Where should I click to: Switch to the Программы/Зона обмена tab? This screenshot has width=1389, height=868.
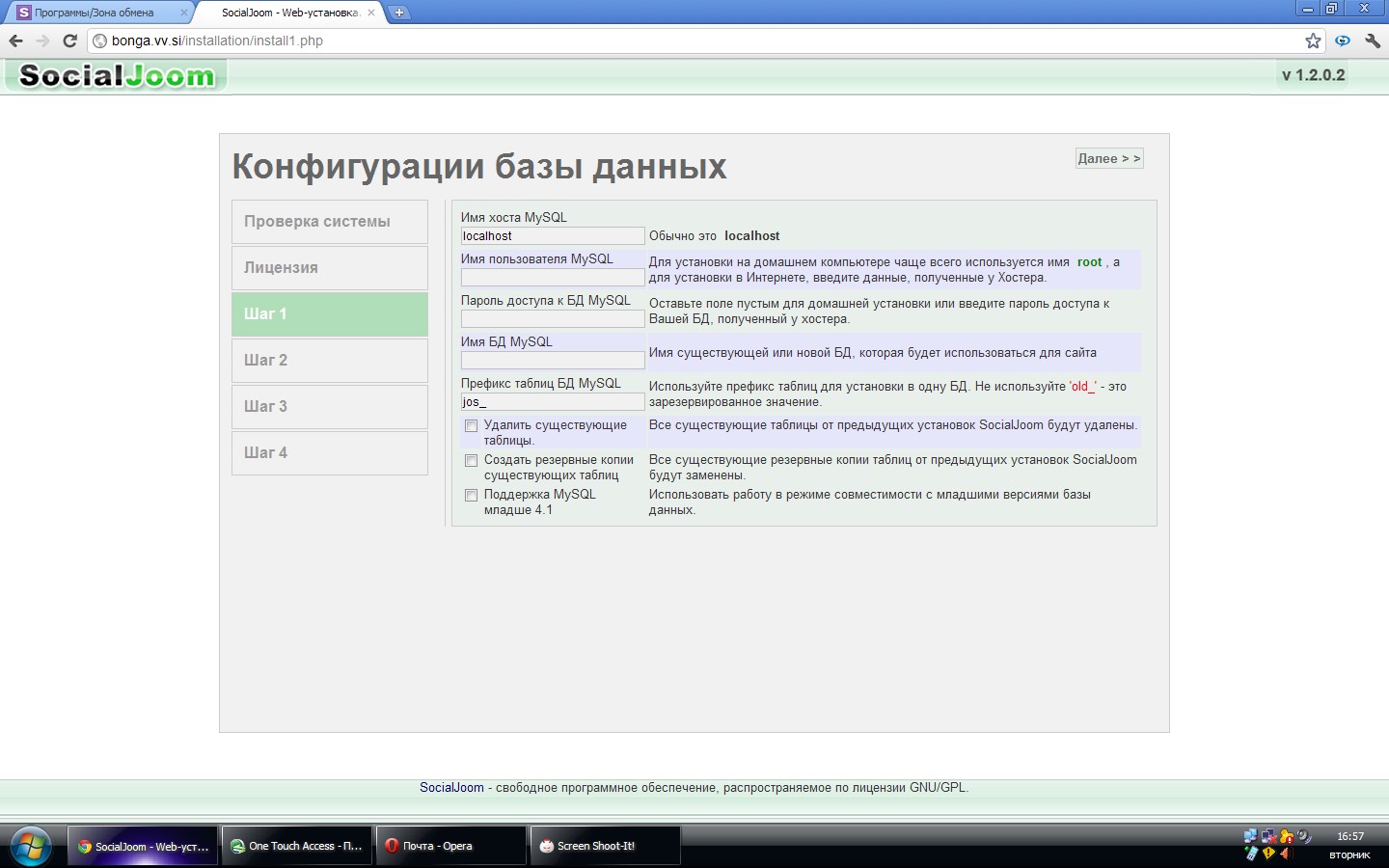point(95,13)
